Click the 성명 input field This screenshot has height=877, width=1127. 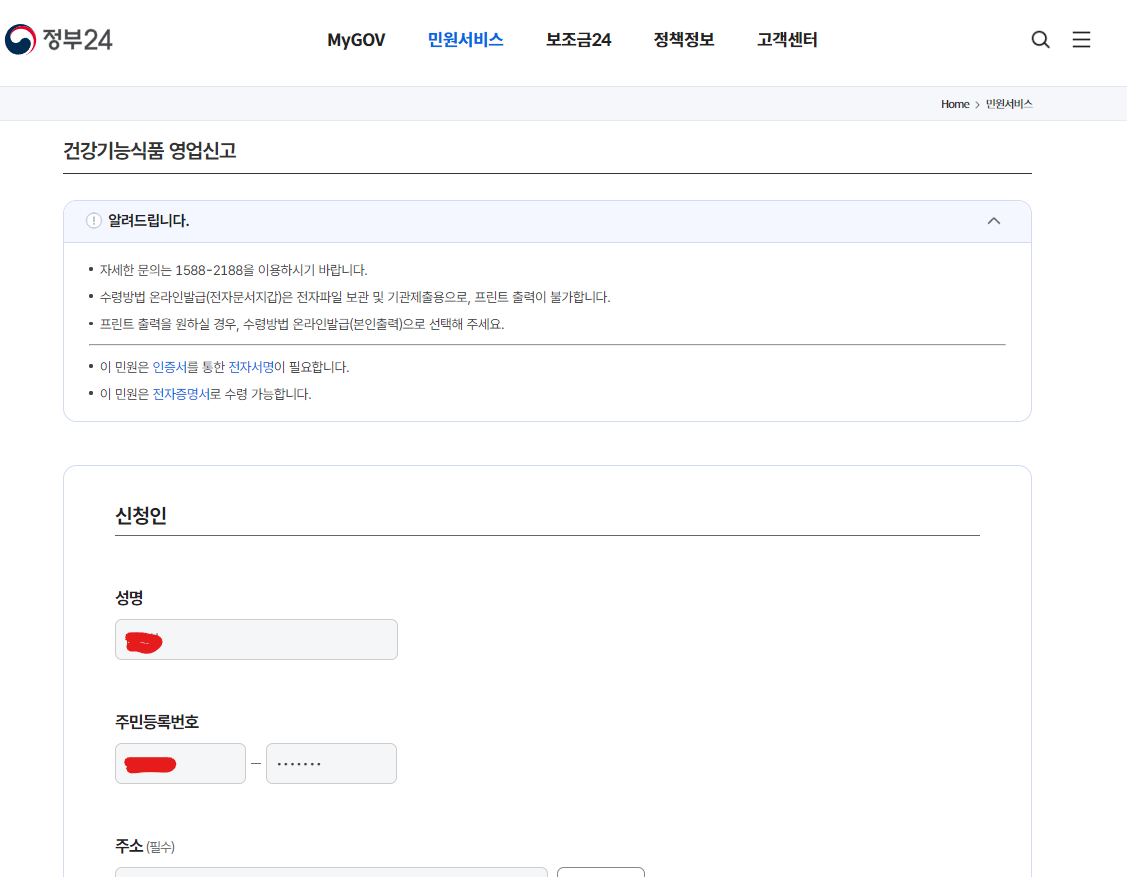pyautogui.click(x=255, y=639)
